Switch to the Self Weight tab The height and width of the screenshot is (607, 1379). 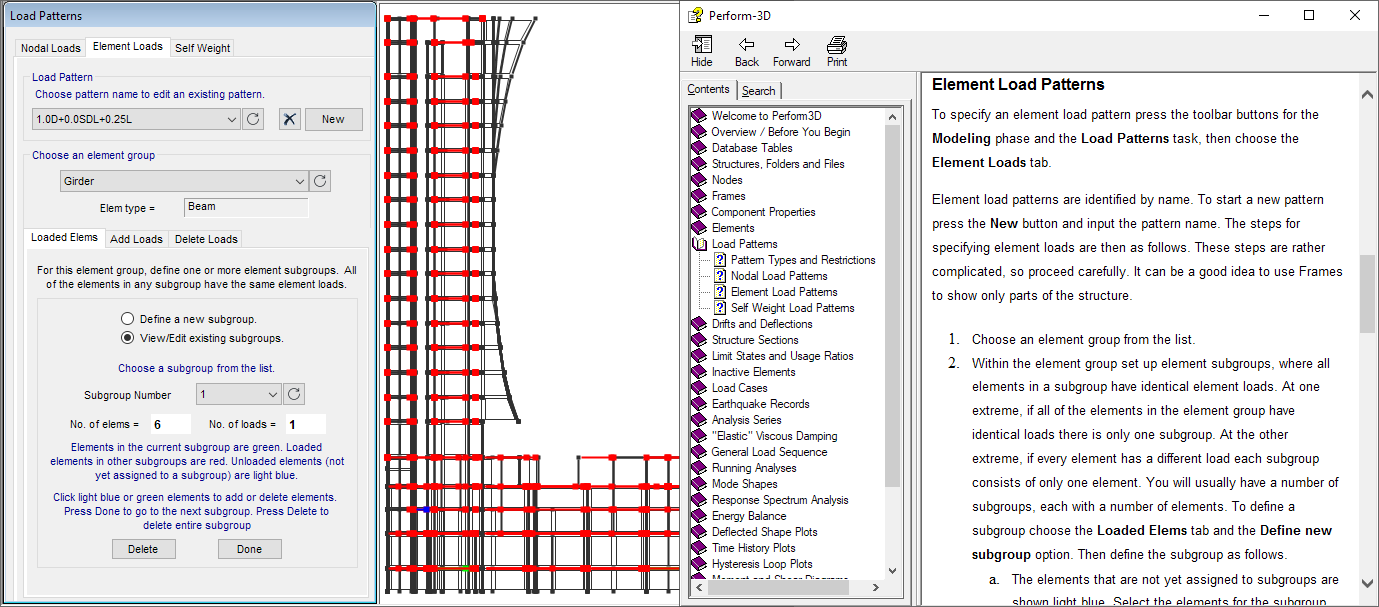pos(202,47)
